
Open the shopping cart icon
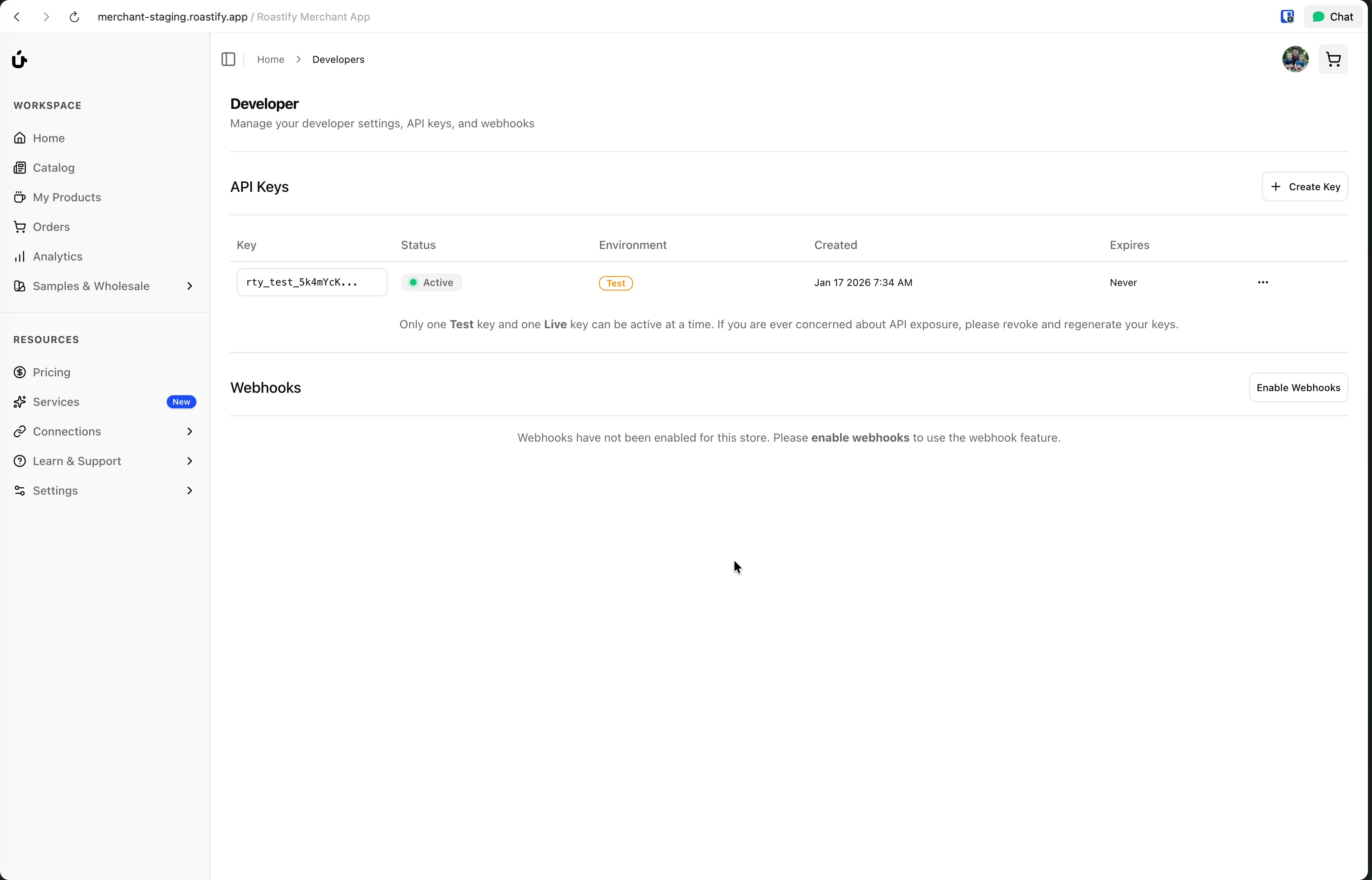1333,60
